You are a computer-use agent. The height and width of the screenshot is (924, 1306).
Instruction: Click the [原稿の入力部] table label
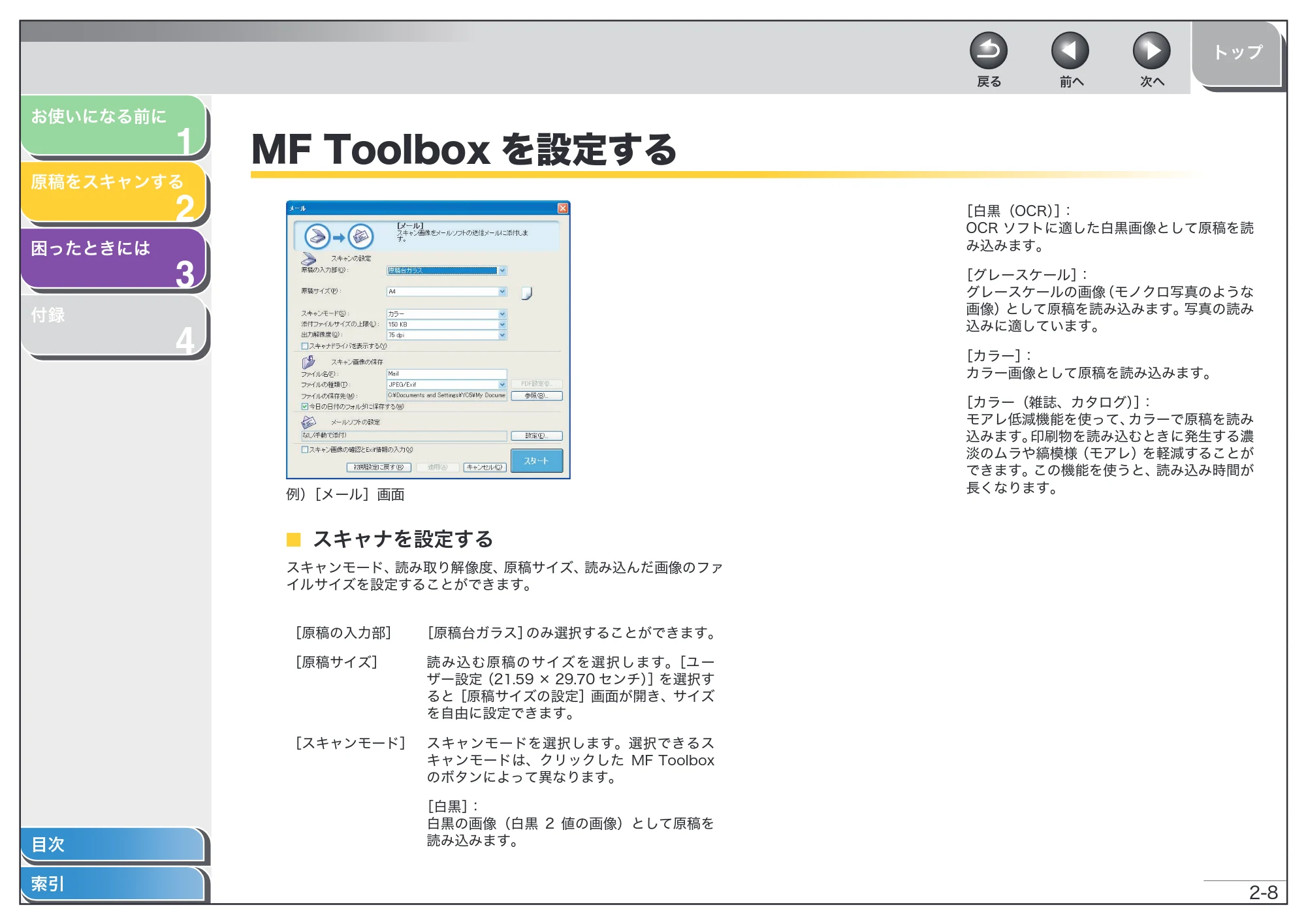point(343,633)
